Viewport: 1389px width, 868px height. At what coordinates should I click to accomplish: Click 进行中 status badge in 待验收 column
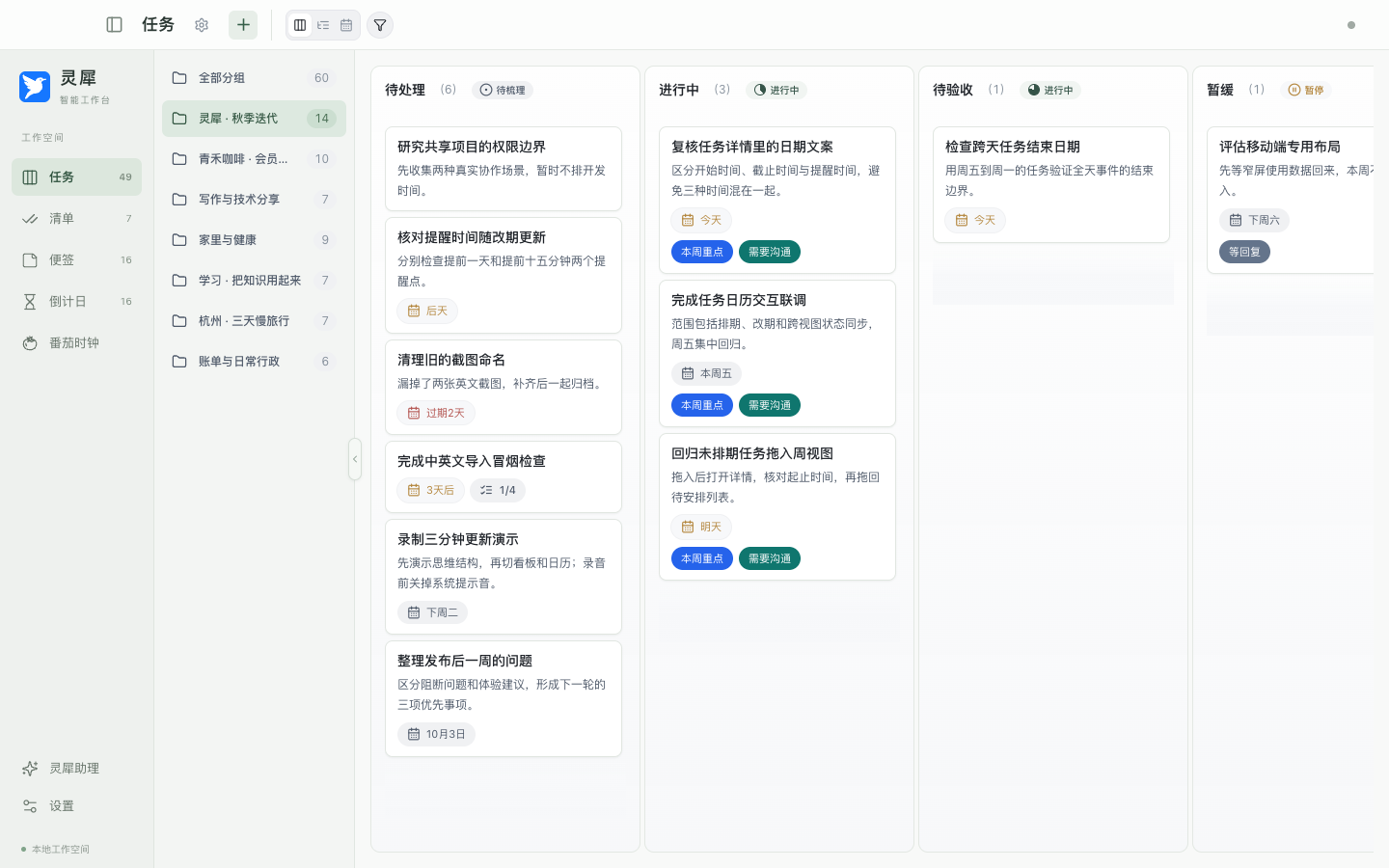coord(1050,90)
